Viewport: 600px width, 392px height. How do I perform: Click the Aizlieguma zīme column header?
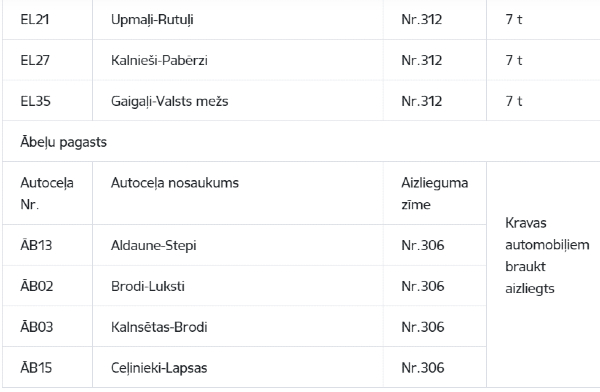pyautogui.click(x=435, y=193)
